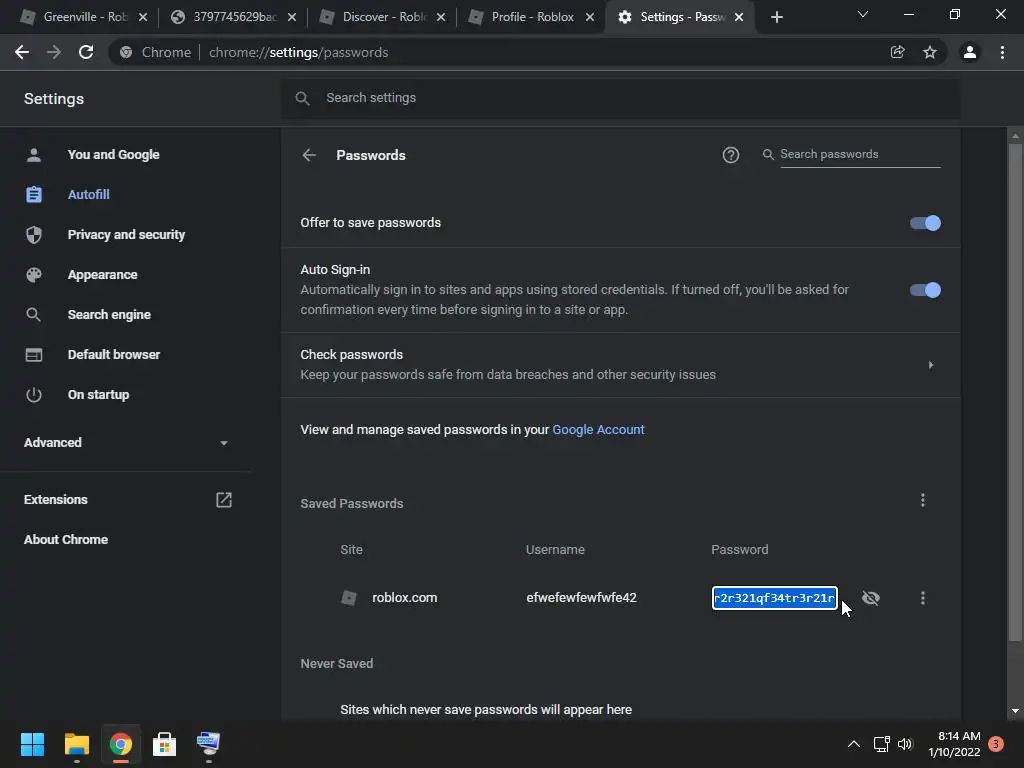Click the scrollbar up arrow

coord(1015,136)
